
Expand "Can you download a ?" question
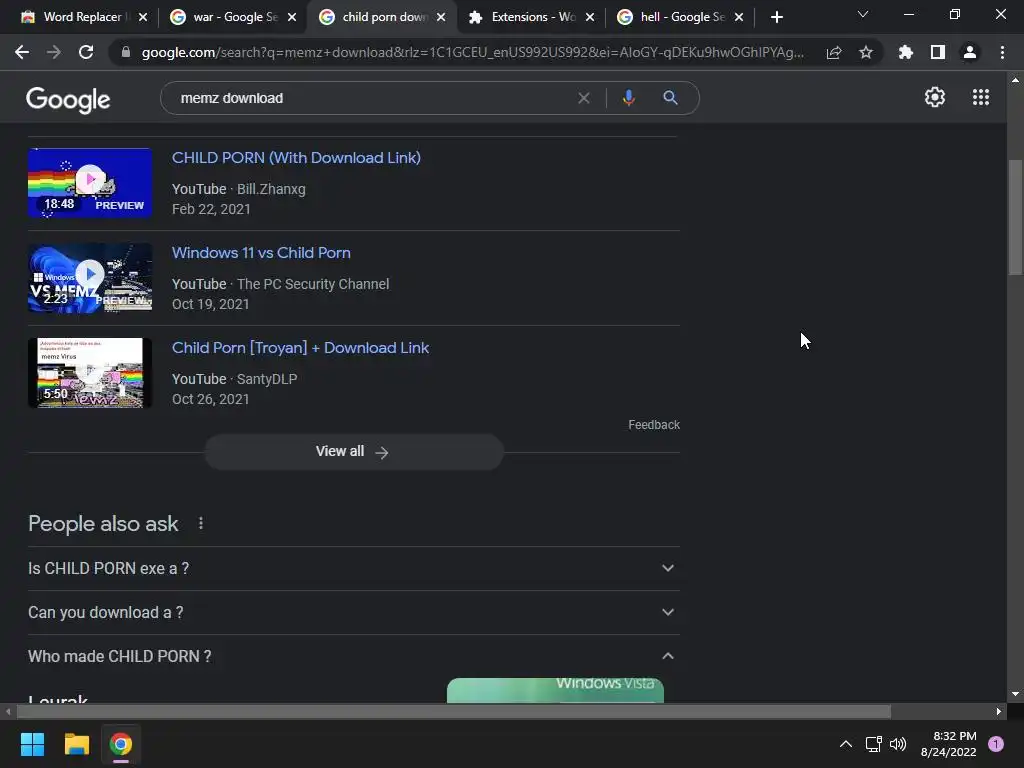pos(353,613)
